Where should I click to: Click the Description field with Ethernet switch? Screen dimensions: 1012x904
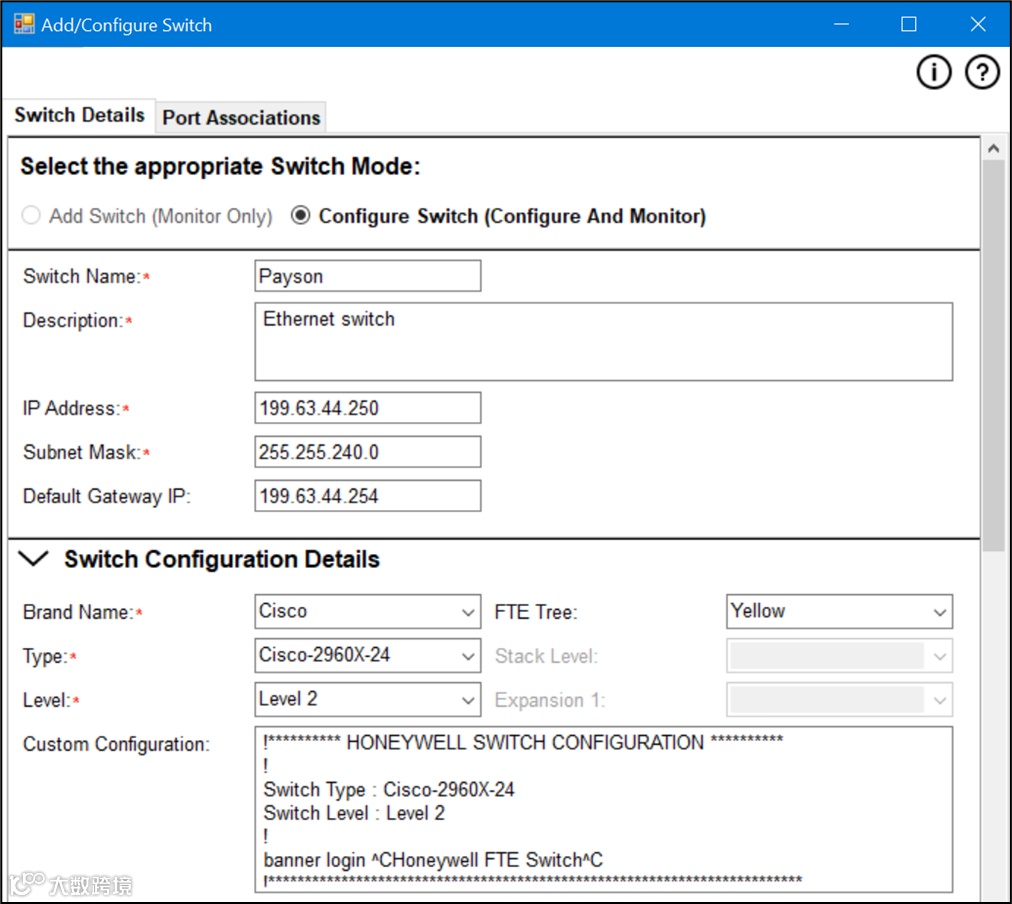click(603, 341)
